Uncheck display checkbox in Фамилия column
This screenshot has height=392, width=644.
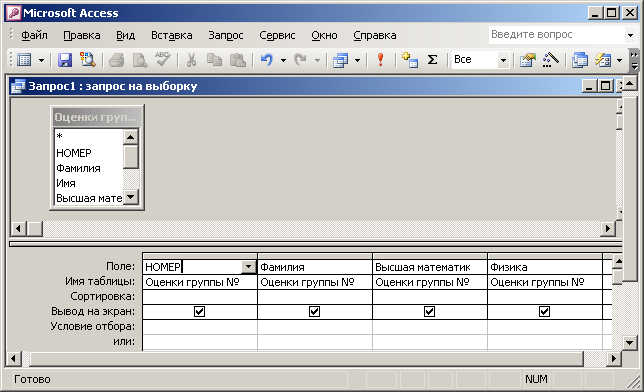(315, 311)
